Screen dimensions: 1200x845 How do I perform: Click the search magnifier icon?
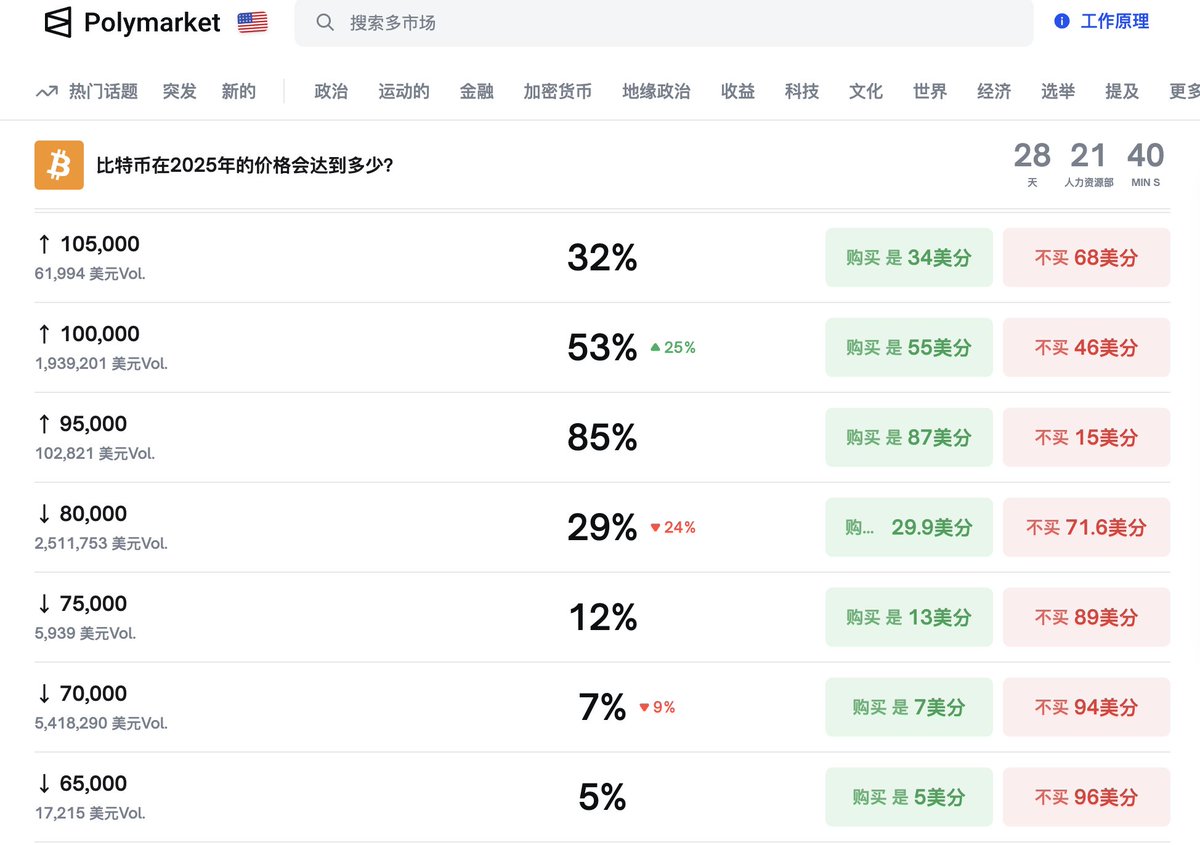pyautogui.click(x=325, y=22)
